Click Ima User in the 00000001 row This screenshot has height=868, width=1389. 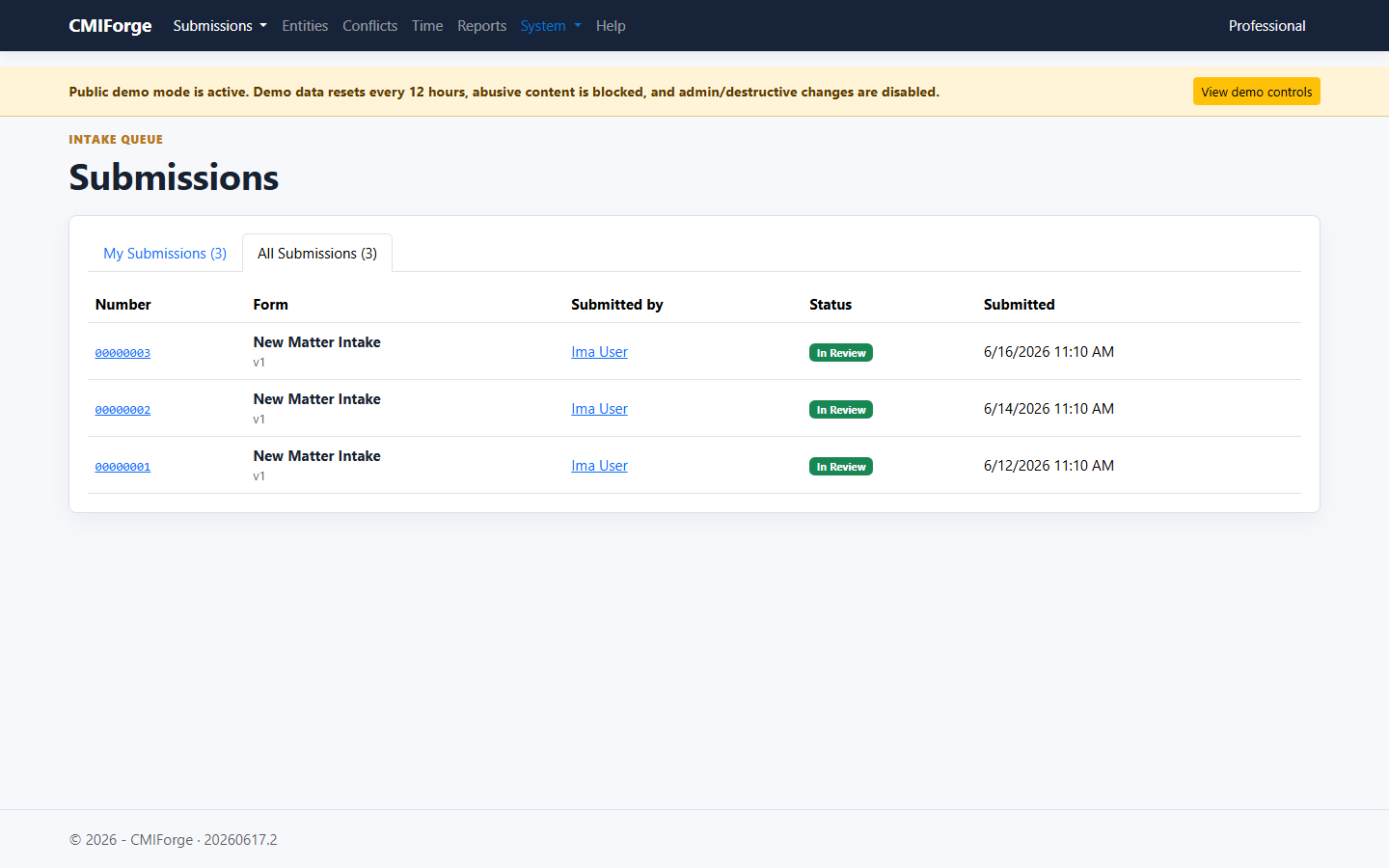pos(599,466)
